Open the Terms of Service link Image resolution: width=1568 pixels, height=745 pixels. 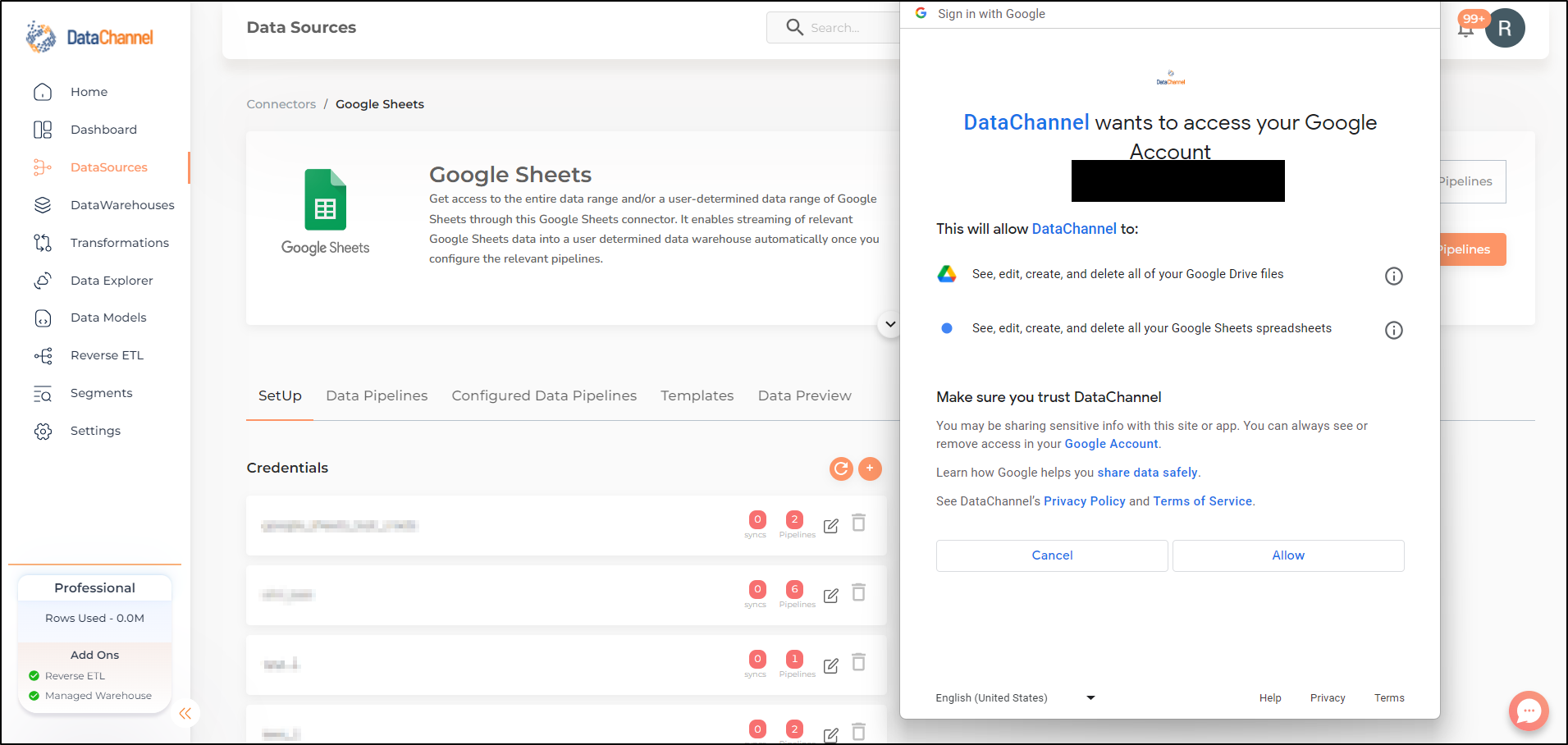point(1202,501)
